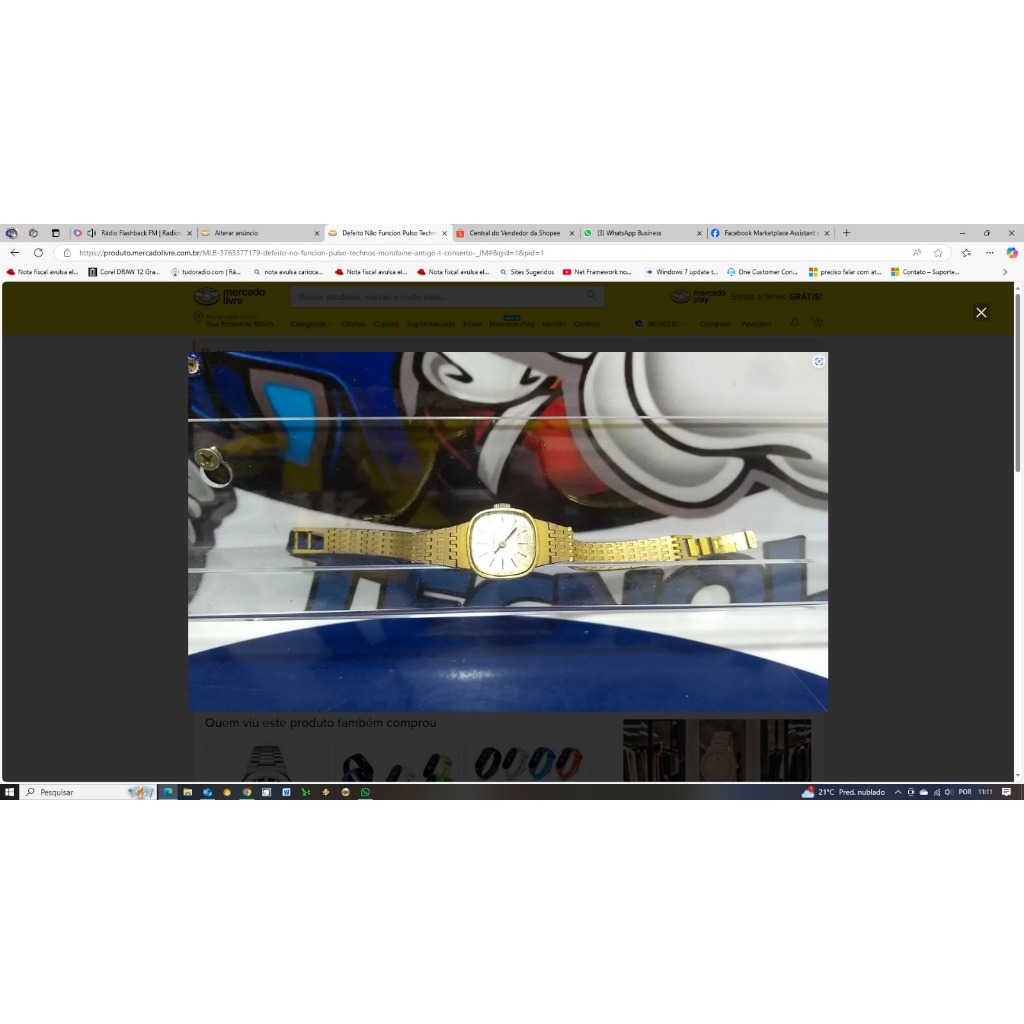Screen dimensions: 1024x1024
Task: View site information lock icon
Action: pos(67,253)
